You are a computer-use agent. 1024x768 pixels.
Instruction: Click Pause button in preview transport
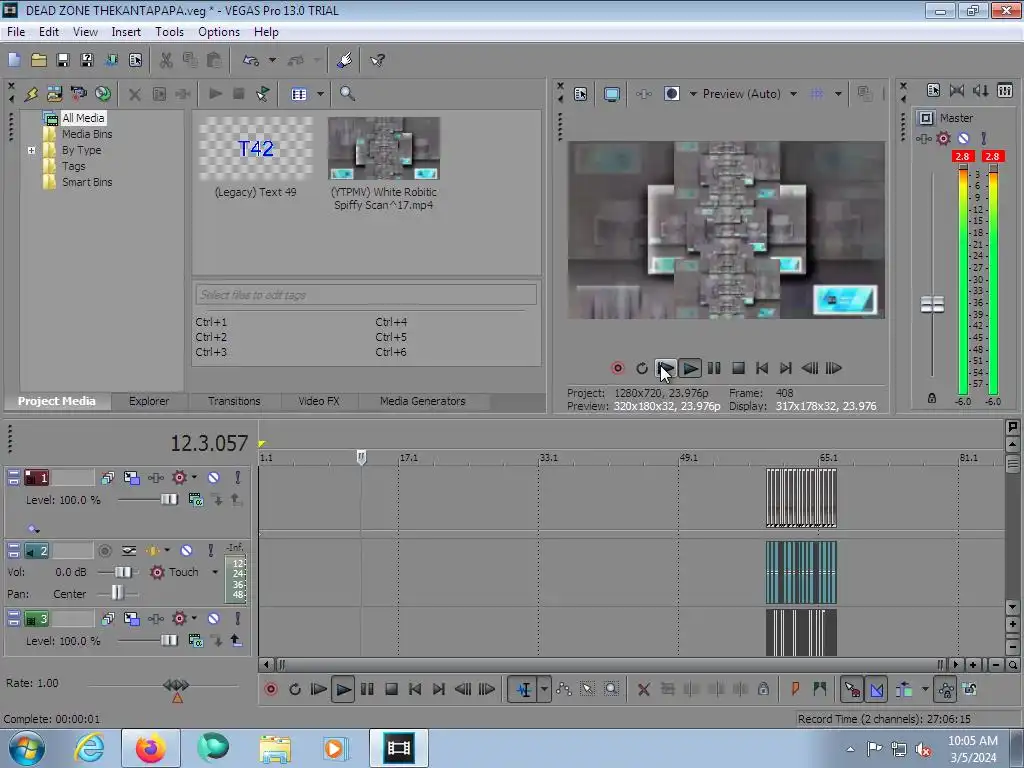[714, 368]
